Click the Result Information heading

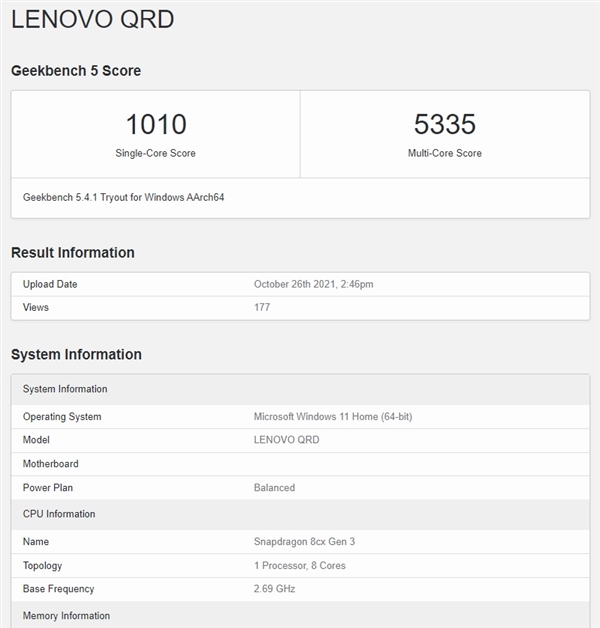tap(73, 253)
